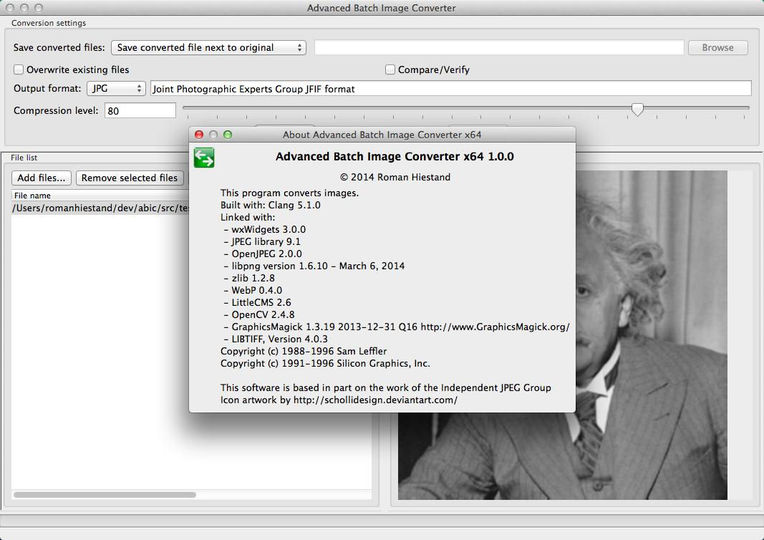This screenshot has width=764, height=540.
Task: Click Remove selected files button
Action: pyautogui.click(x=129, y=178)
